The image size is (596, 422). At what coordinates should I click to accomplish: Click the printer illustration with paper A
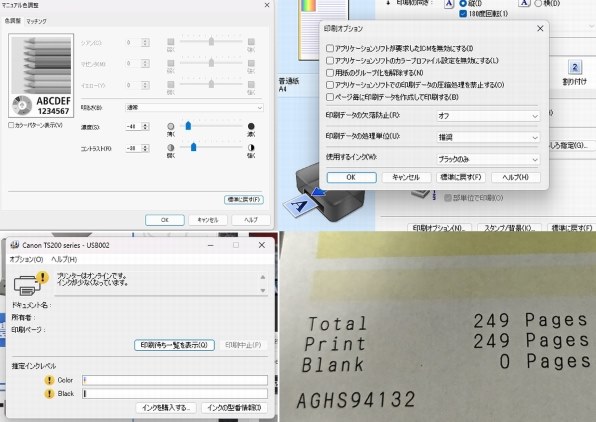click(x=323, y=194)
